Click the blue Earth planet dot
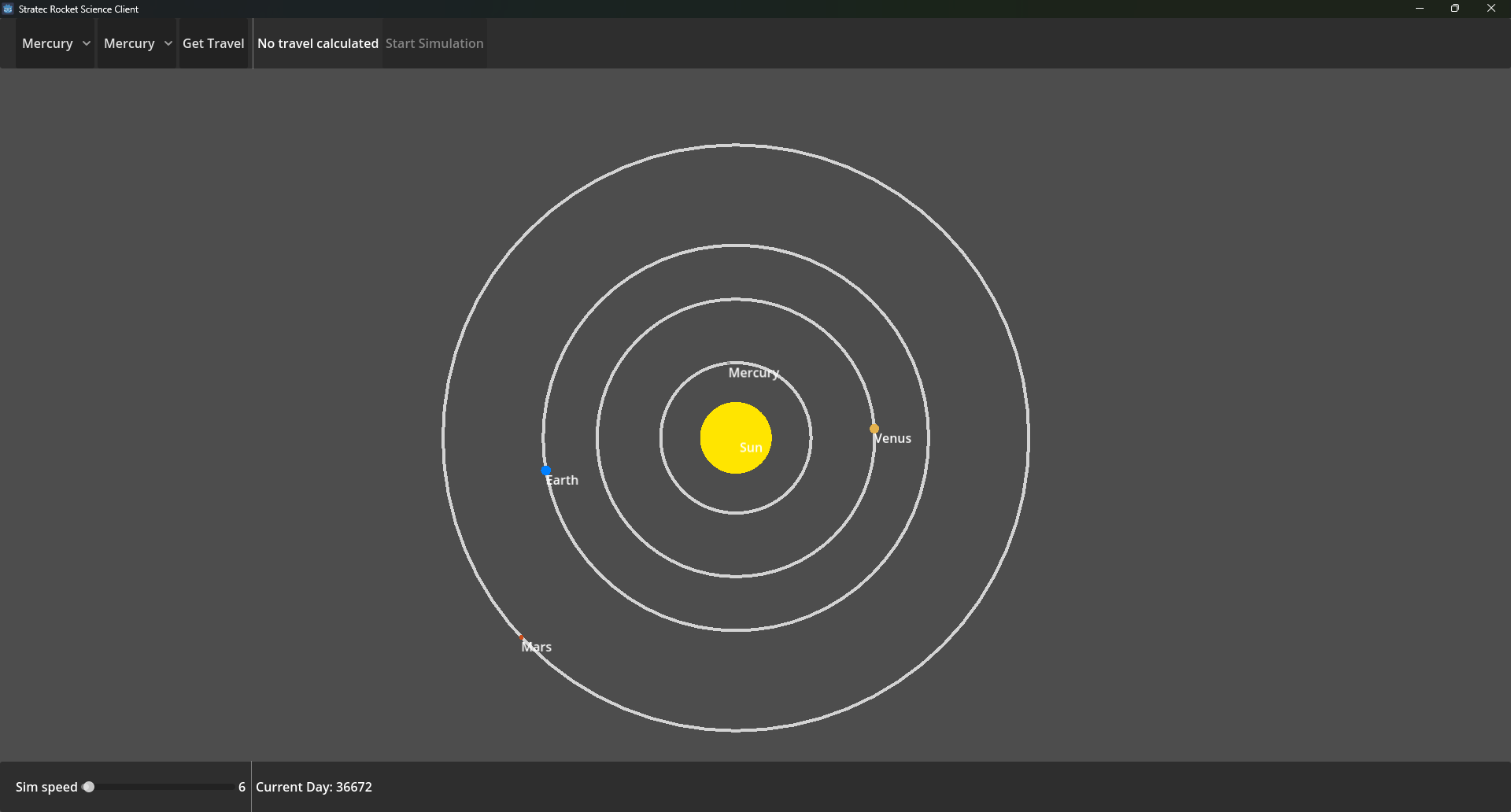1511x812 pixels. pos(545,470)
